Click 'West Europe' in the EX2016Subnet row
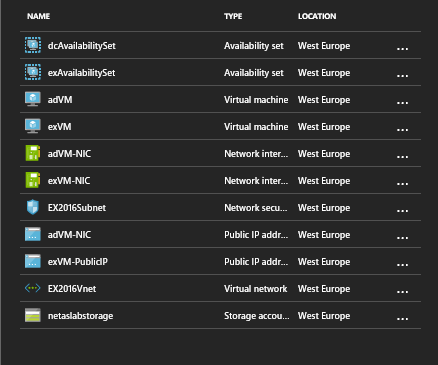The image size is (438, 365). tap(324, 208)
